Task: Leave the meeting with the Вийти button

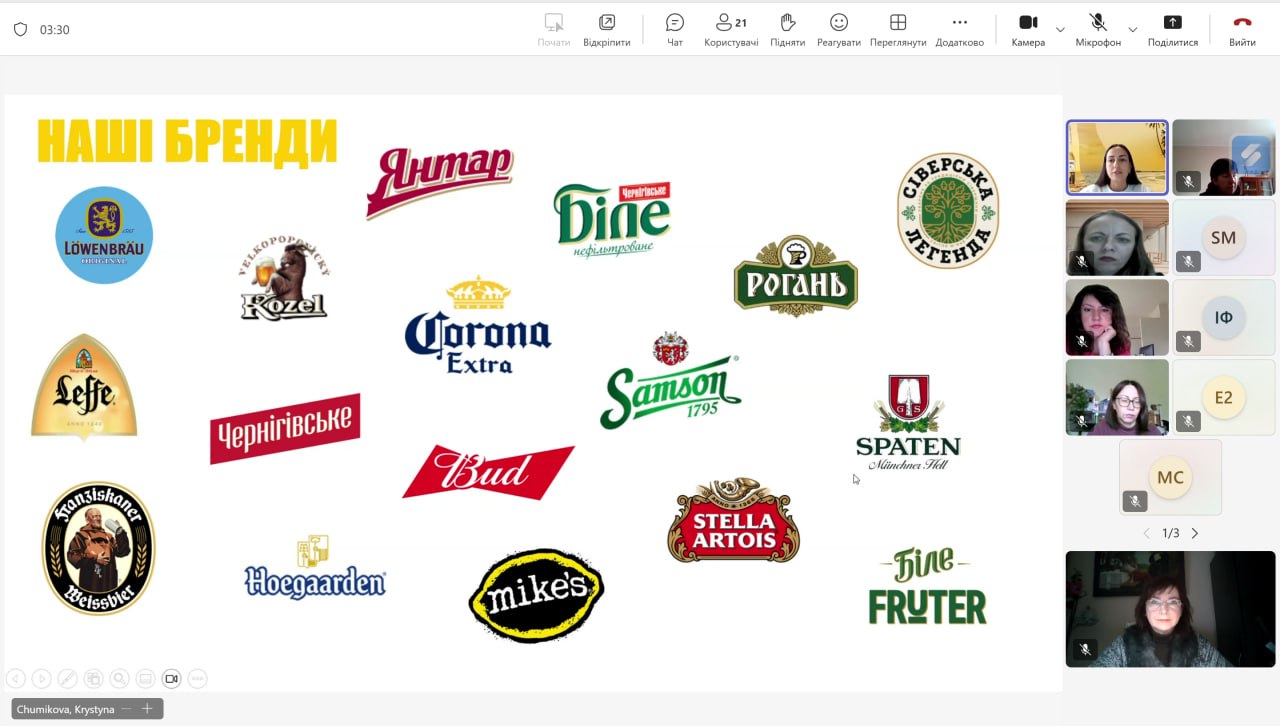Action: coord(1242,29)
